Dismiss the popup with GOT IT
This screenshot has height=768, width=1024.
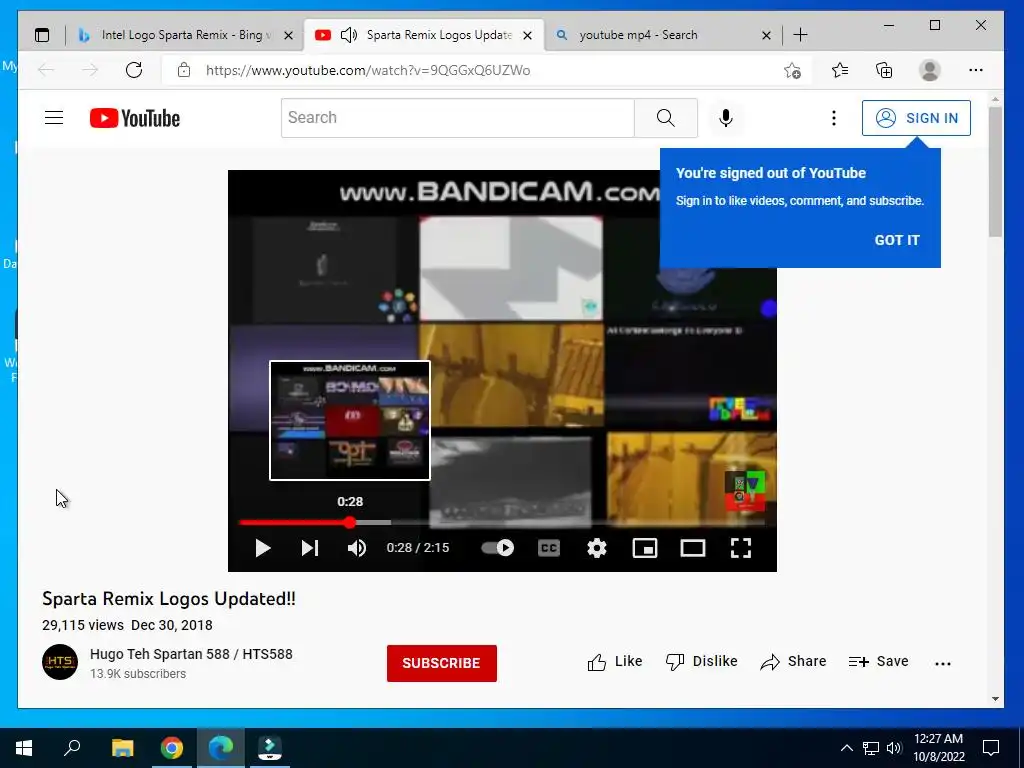click(x=897, y=240)
